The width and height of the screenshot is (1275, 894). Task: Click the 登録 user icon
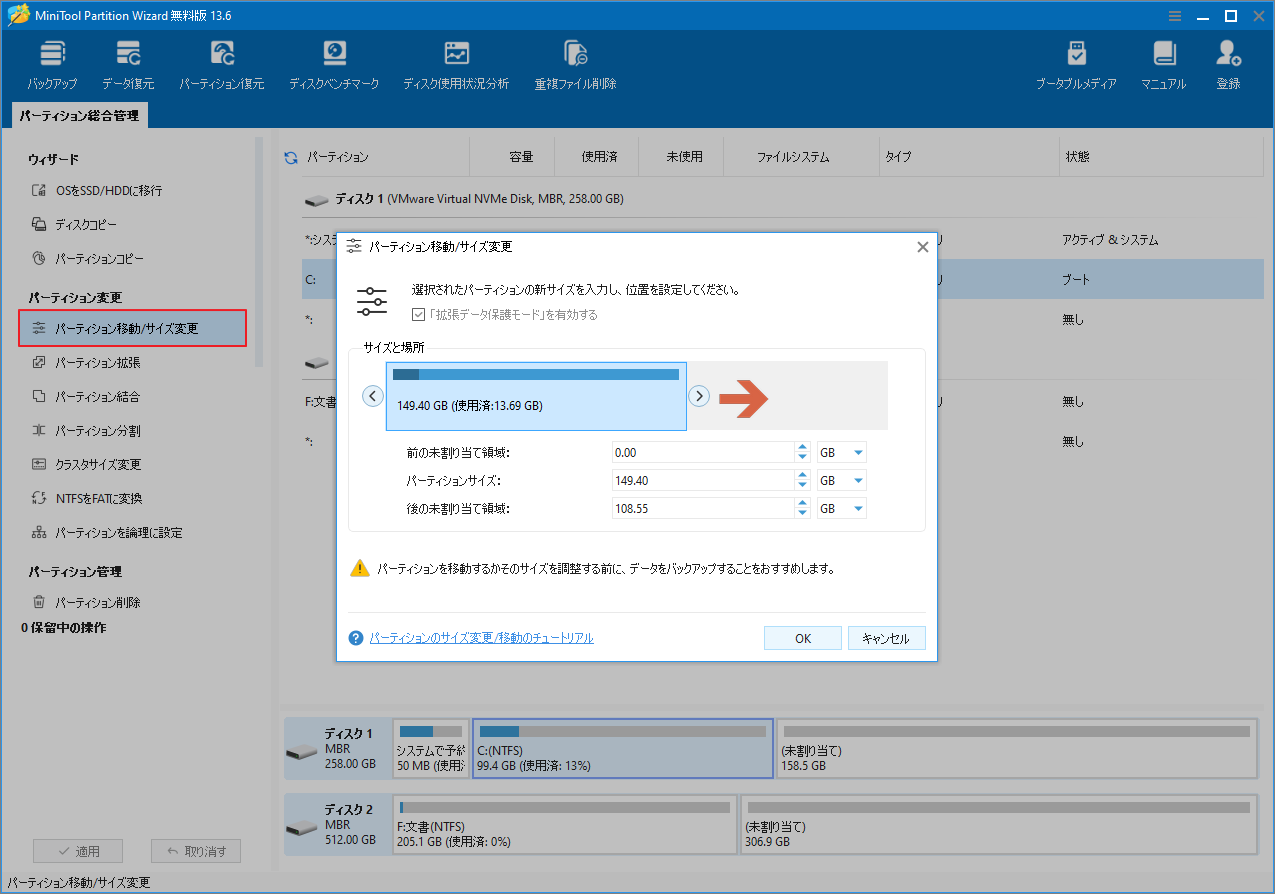click(x=1228, y=65)
